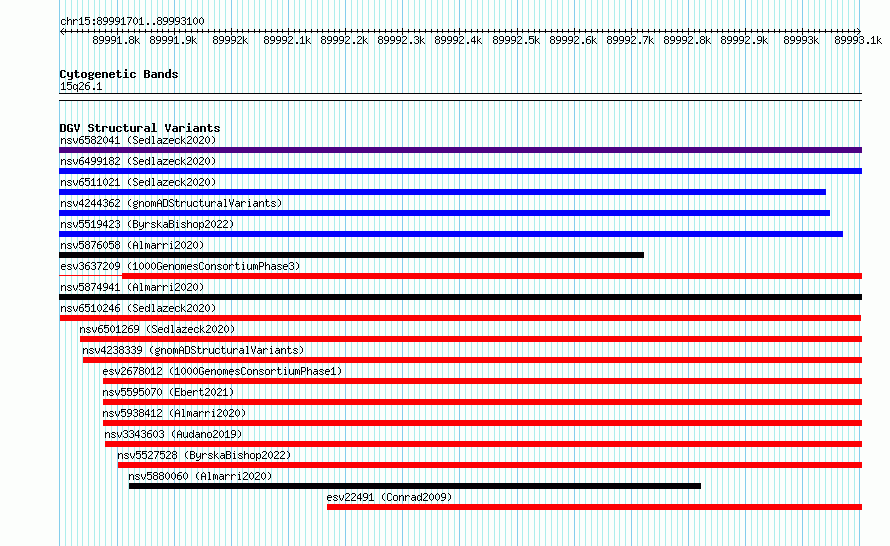
Task: Click the 89992.9k ruler tick label
Action: click(744, 40)
